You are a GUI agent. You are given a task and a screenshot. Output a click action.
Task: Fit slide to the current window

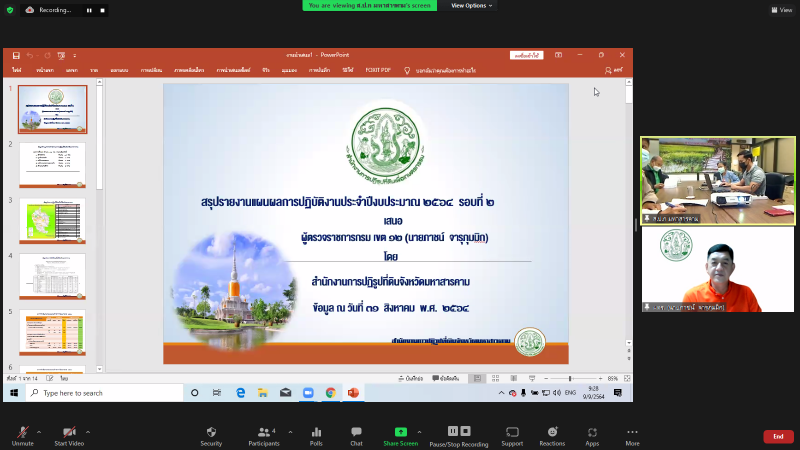(627, 379)
